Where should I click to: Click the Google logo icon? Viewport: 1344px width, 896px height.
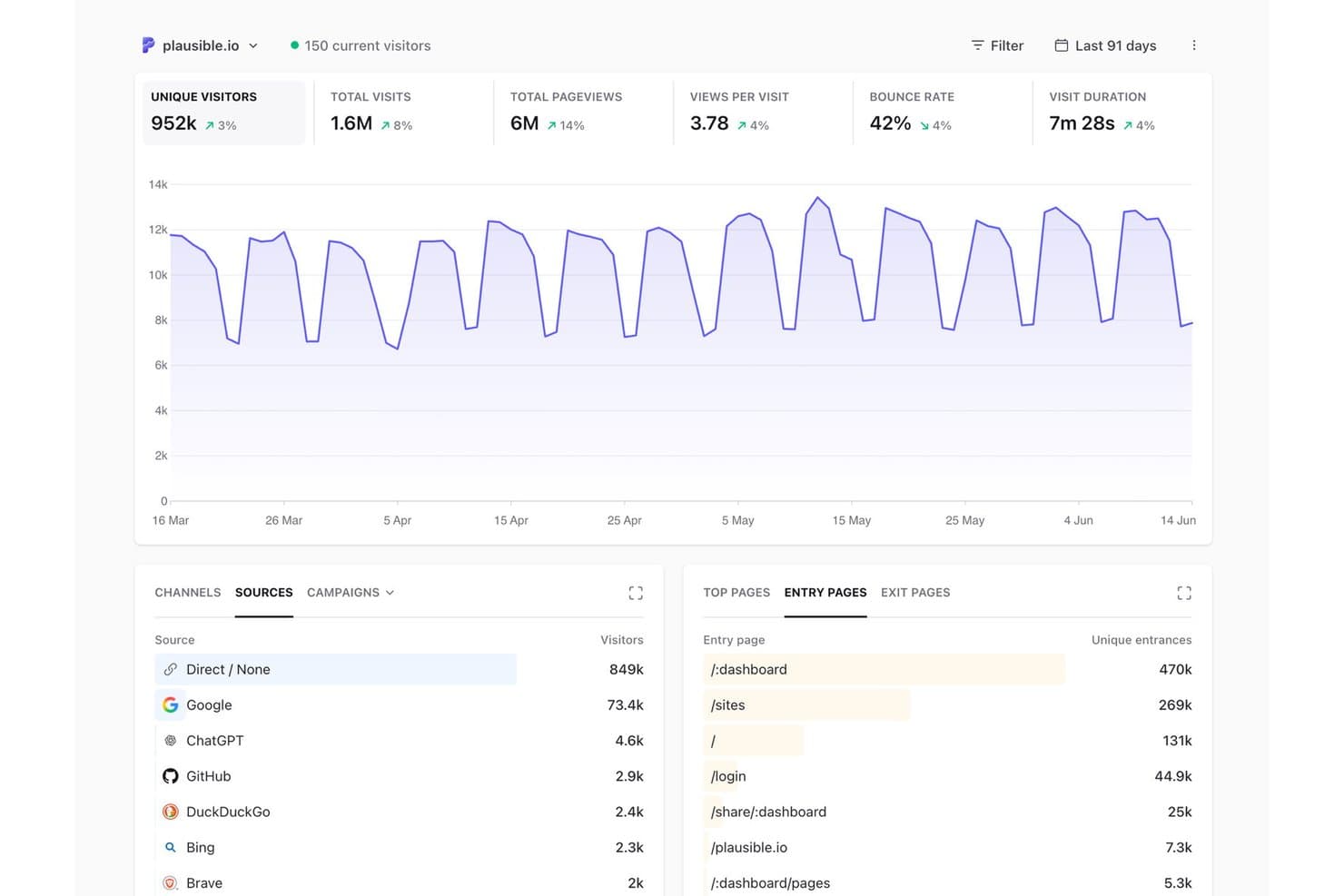(171, 704)
